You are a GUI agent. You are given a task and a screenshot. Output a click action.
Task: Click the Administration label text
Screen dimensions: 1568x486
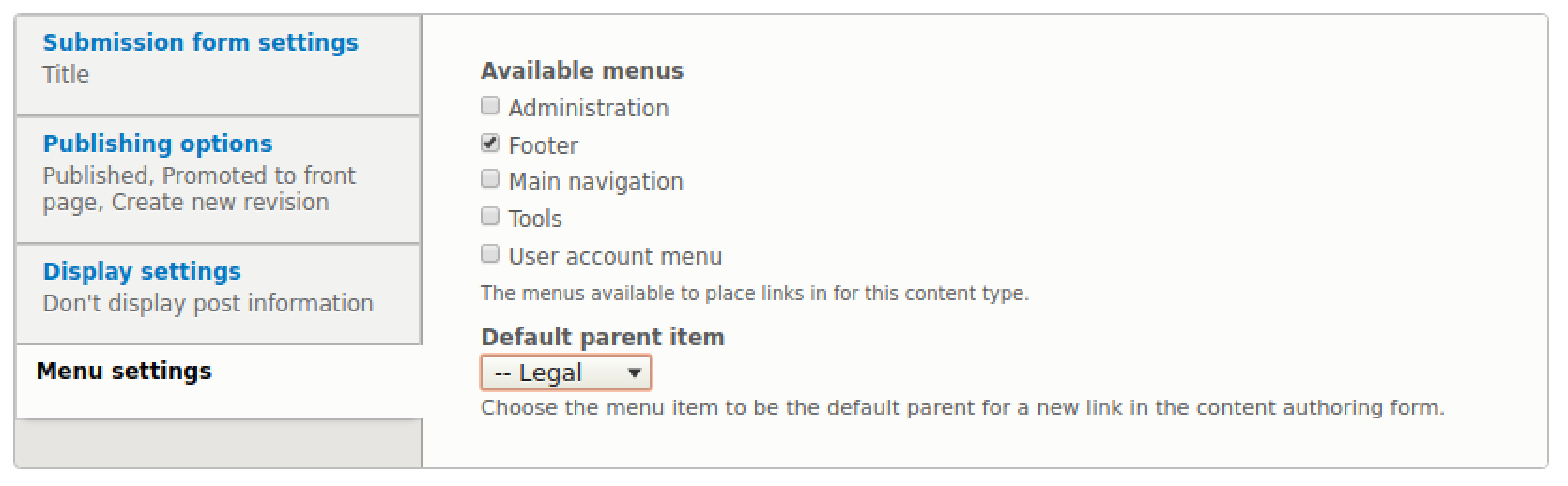pos(589,109)
